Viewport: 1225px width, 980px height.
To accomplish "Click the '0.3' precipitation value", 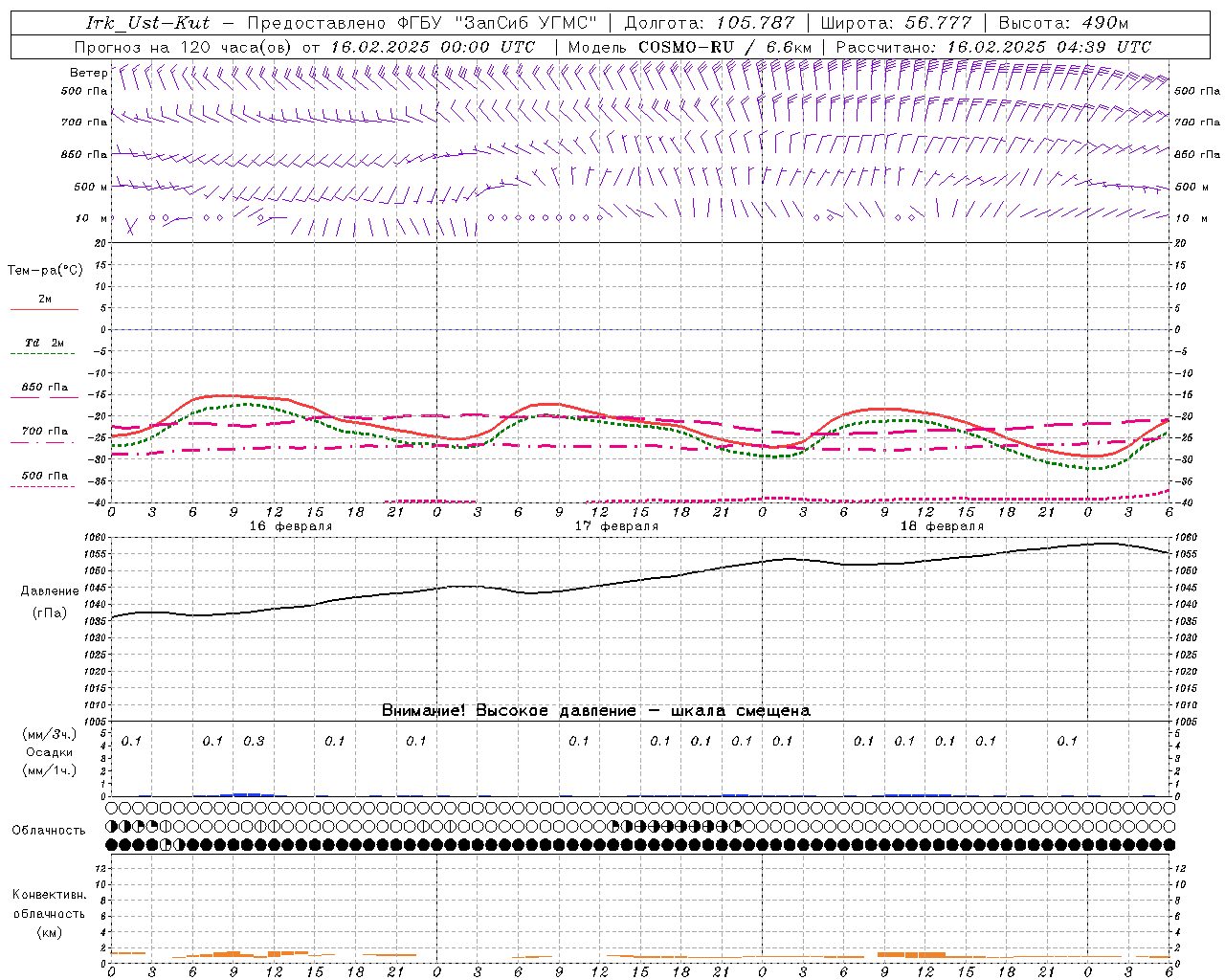I will click(x=254, y=741).
